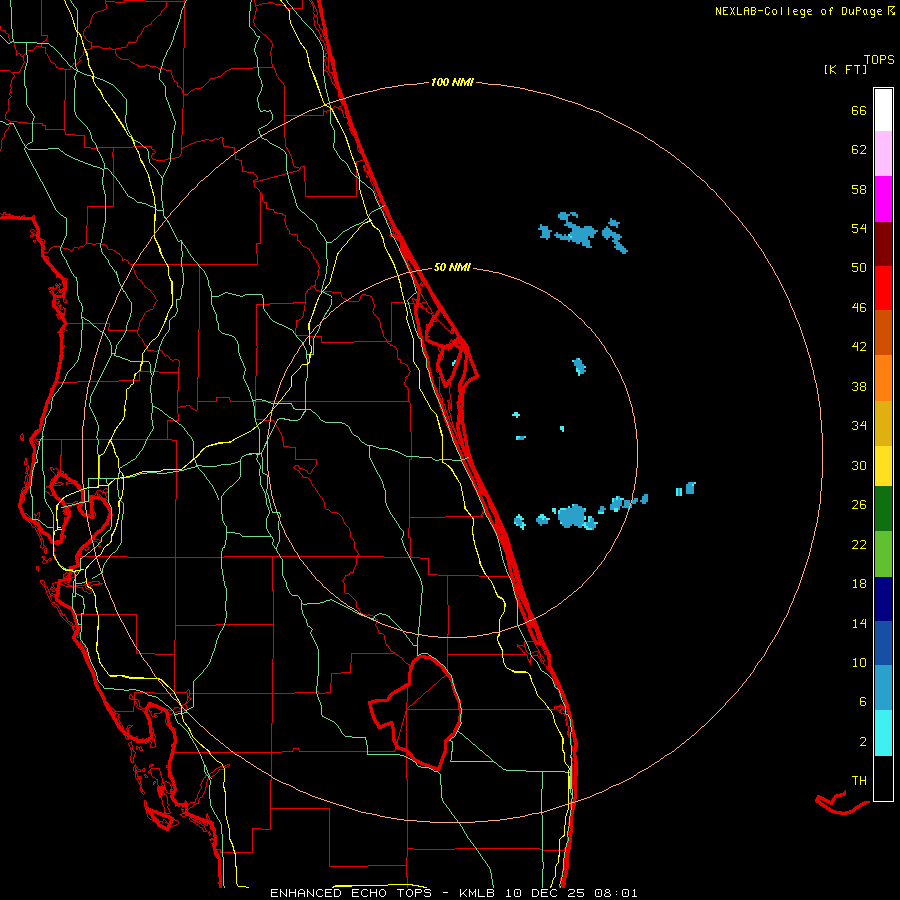This screenshot has height=900, width=900.
Task: Click the '100 NMI' range ring label
Action: (x=452, y=82)
